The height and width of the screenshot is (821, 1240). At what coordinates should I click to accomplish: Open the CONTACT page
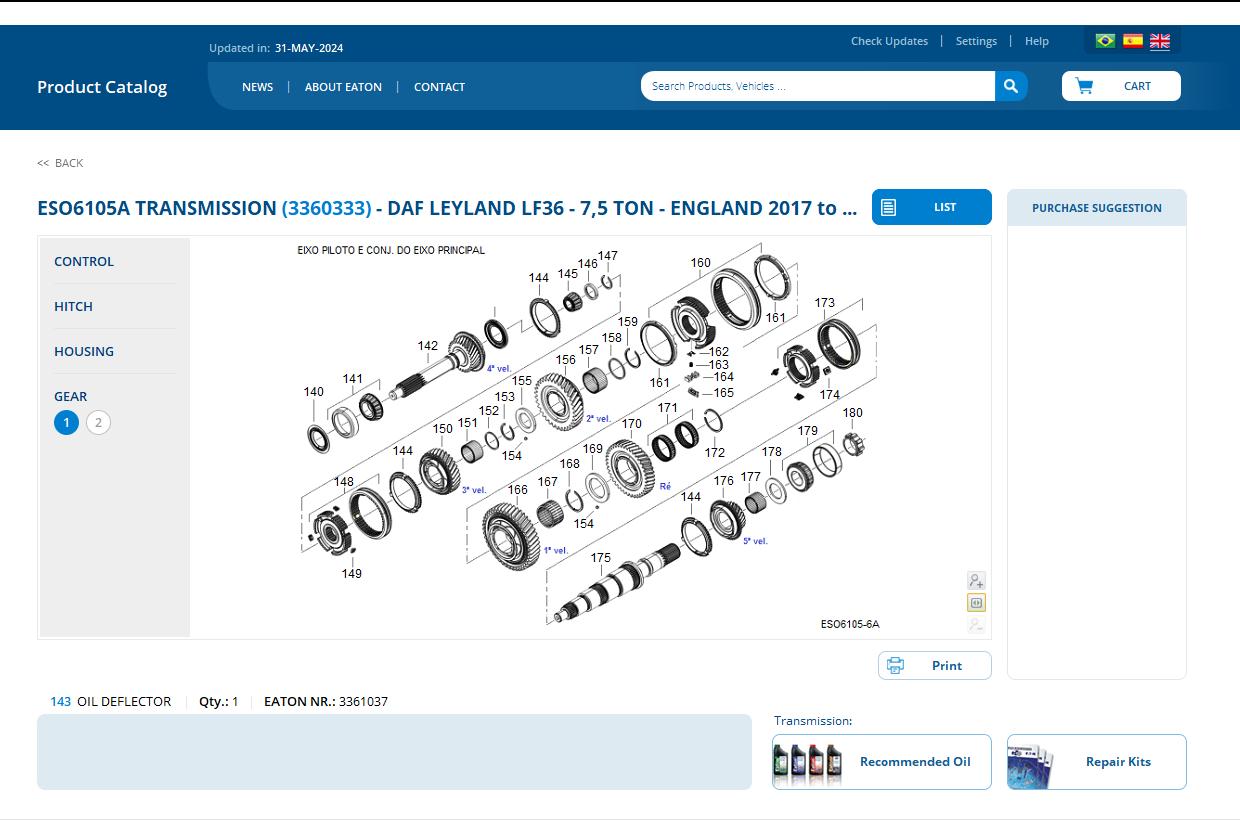pos(439,87)
